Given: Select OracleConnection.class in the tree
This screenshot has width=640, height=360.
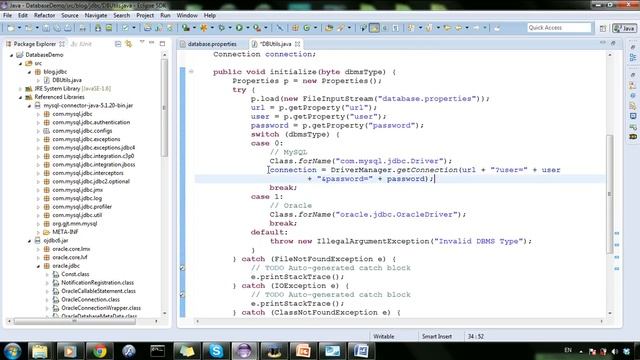Looking at the screenshot, I should pyautogui.click(x=91, y=300).
